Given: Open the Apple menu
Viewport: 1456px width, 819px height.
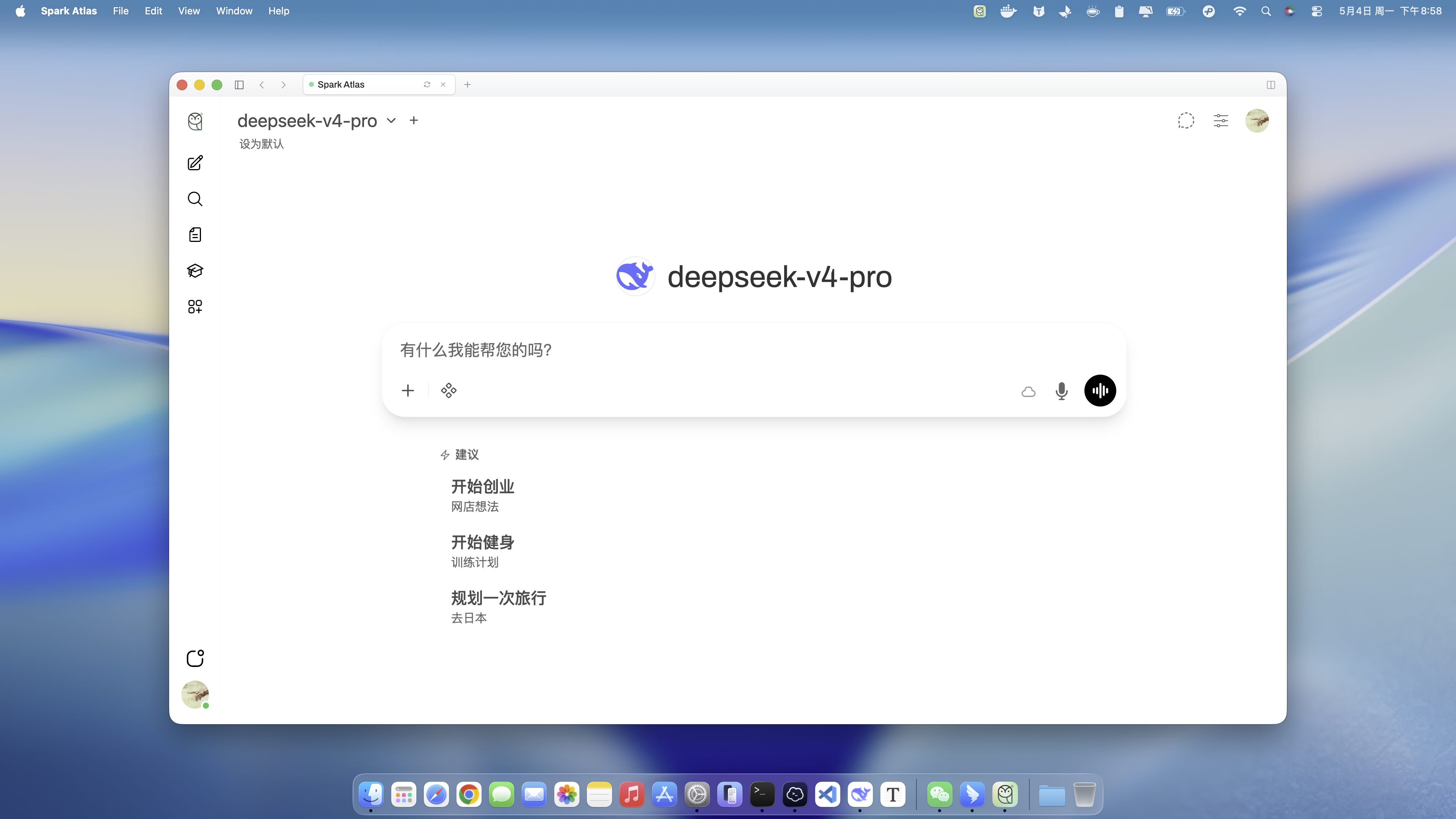Looking at the screenshot, I should [x=20, y=11].
